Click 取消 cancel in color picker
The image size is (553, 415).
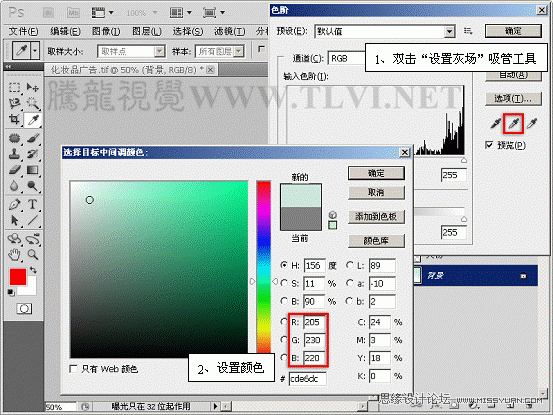pyautogui.click(x=376, y=193)
